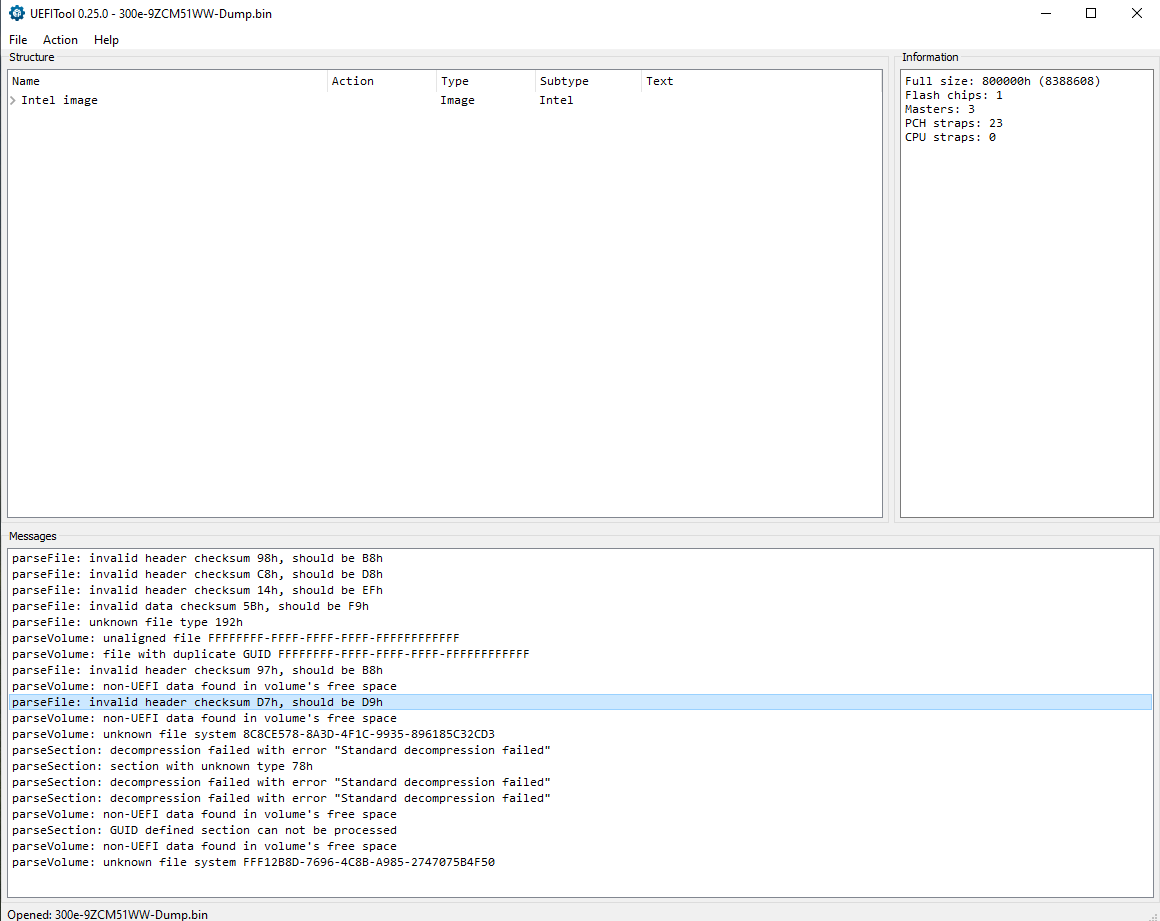Select unknown file system FFF12B8D message
This screenshot has height=921, width=1160.
tap(253, 862)
